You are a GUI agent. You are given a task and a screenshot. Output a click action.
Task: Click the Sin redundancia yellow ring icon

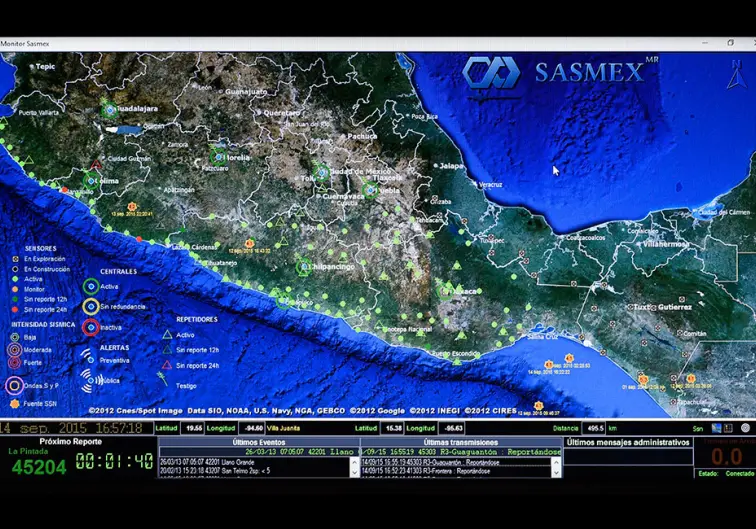coord(90,306)
